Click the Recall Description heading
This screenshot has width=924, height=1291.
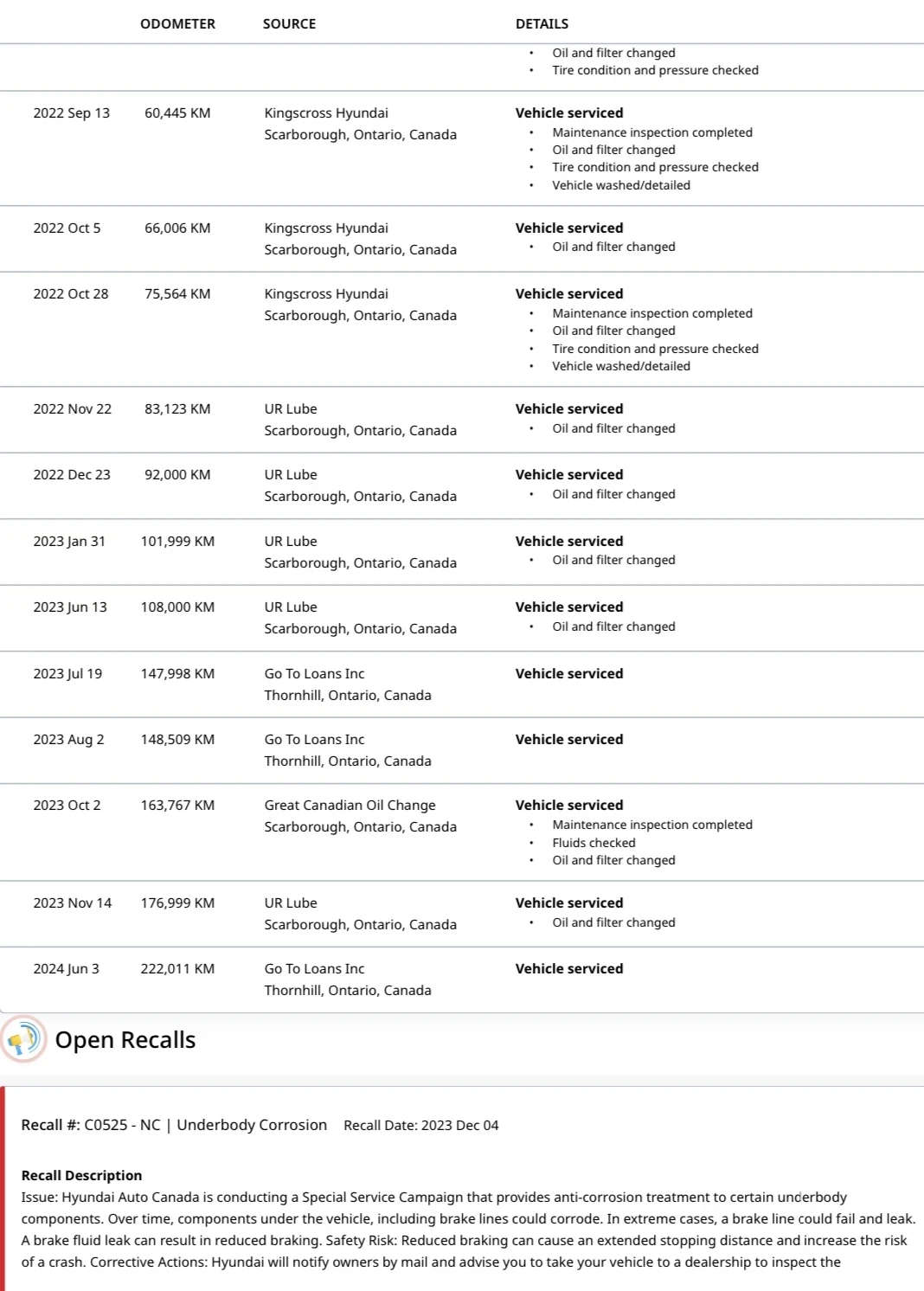tap(81, 1176)
